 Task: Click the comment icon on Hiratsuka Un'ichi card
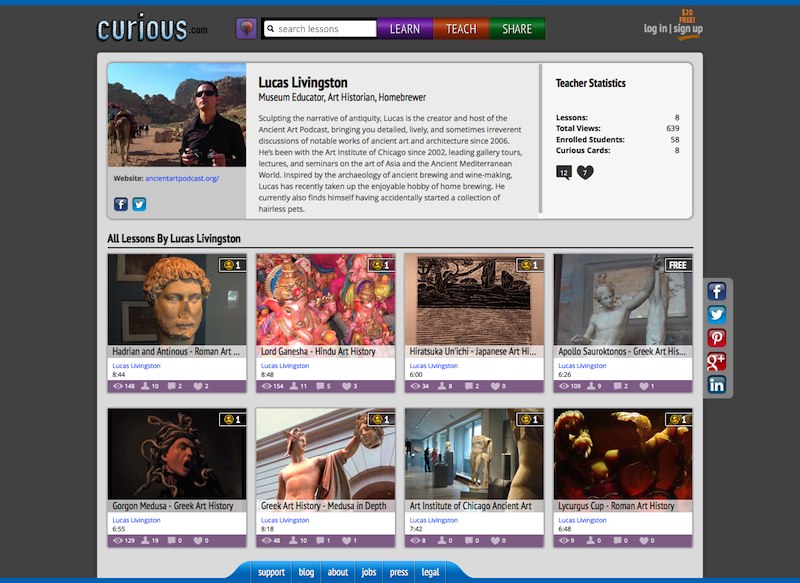pos(468,386)
